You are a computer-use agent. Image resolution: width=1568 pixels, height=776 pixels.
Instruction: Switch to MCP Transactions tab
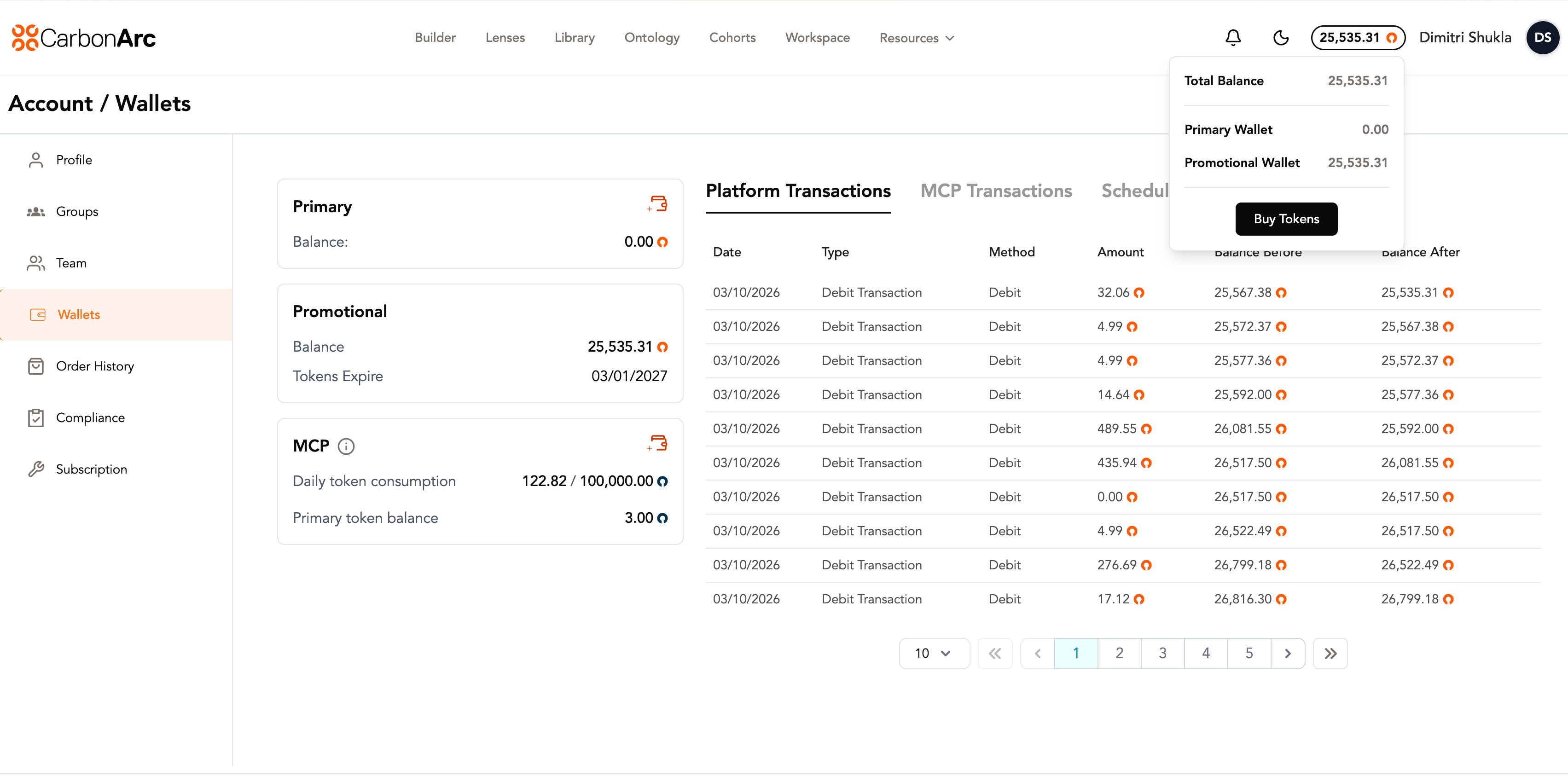pos(996,191)
